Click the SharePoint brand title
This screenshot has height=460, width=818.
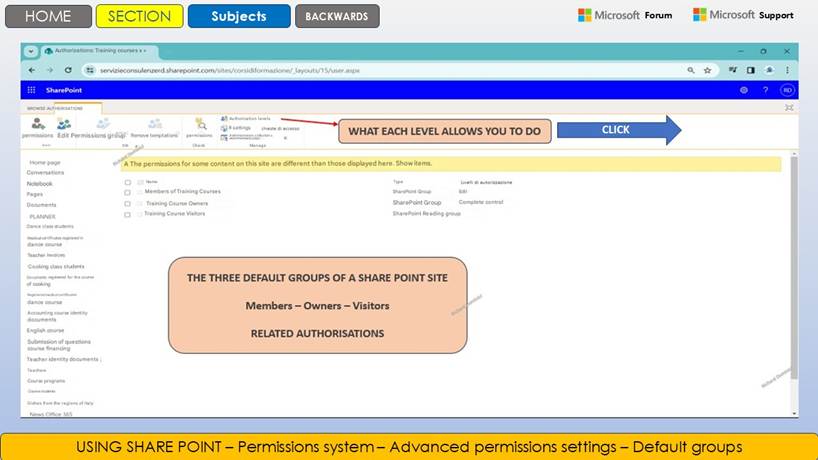coord(64,90)
